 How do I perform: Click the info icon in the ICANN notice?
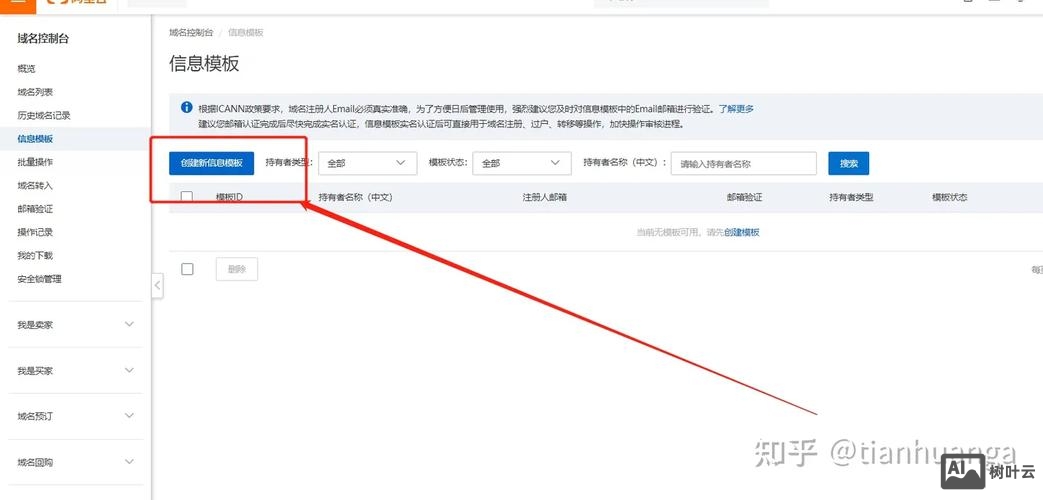point(187,108)
